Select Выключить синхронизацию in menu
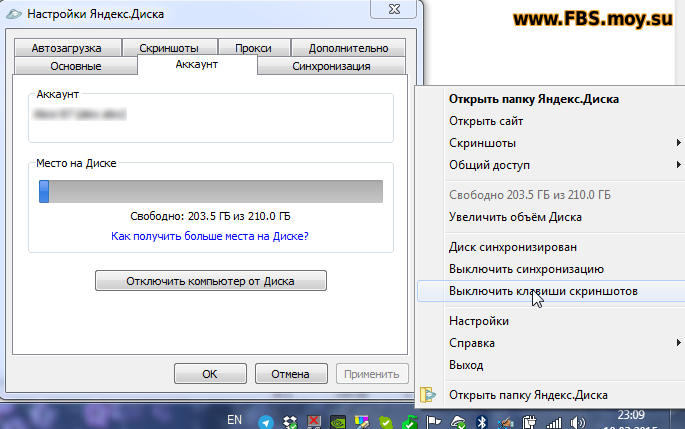685x429 pixels. coord(526,269)
